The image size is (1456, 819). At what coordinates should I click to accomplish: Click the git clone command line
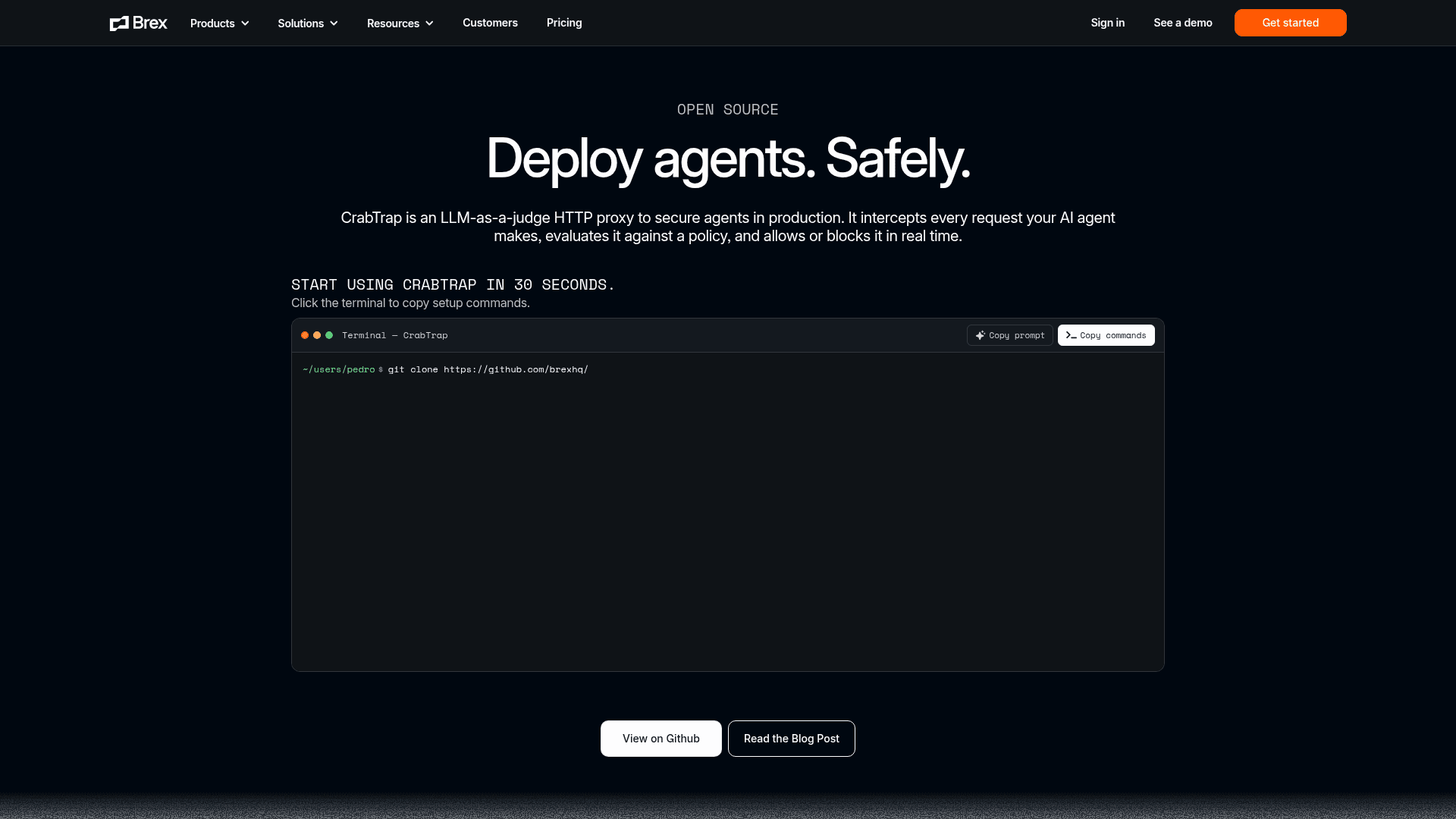(488, 369)
